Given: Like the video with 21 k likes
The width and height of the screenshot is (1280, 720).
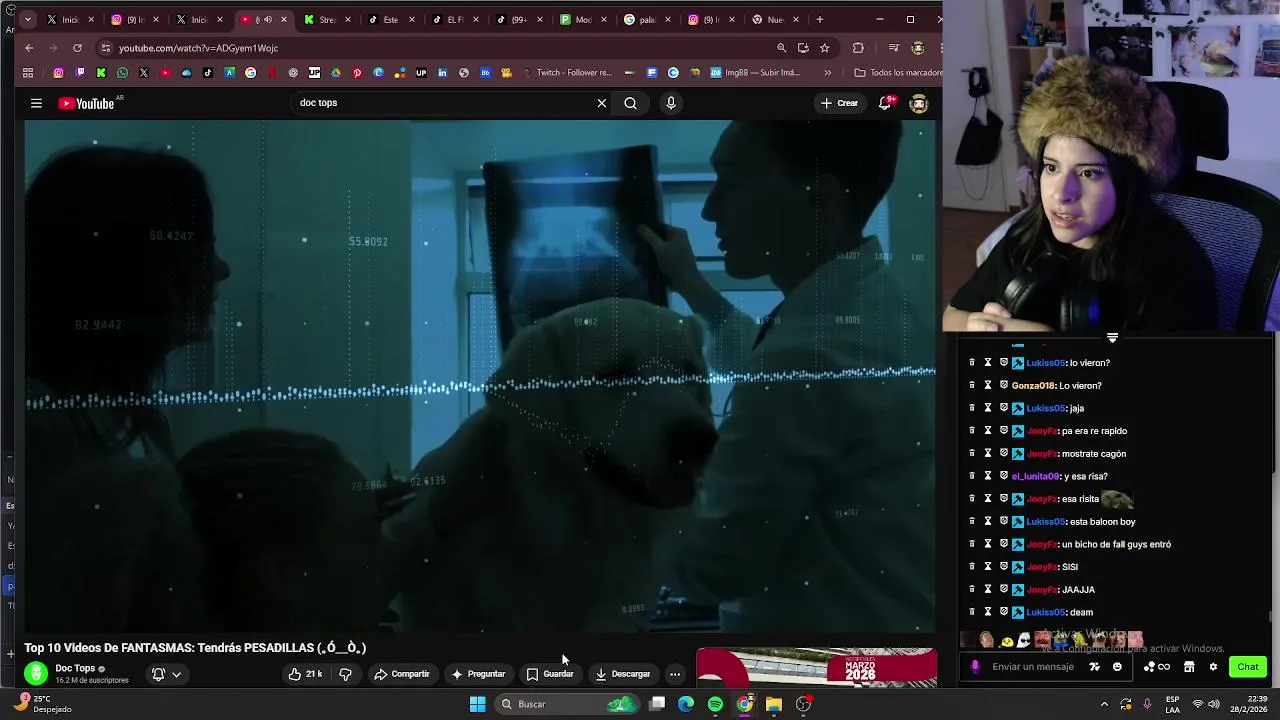Looking at the screenshot, I should click(x=305, y=674).
